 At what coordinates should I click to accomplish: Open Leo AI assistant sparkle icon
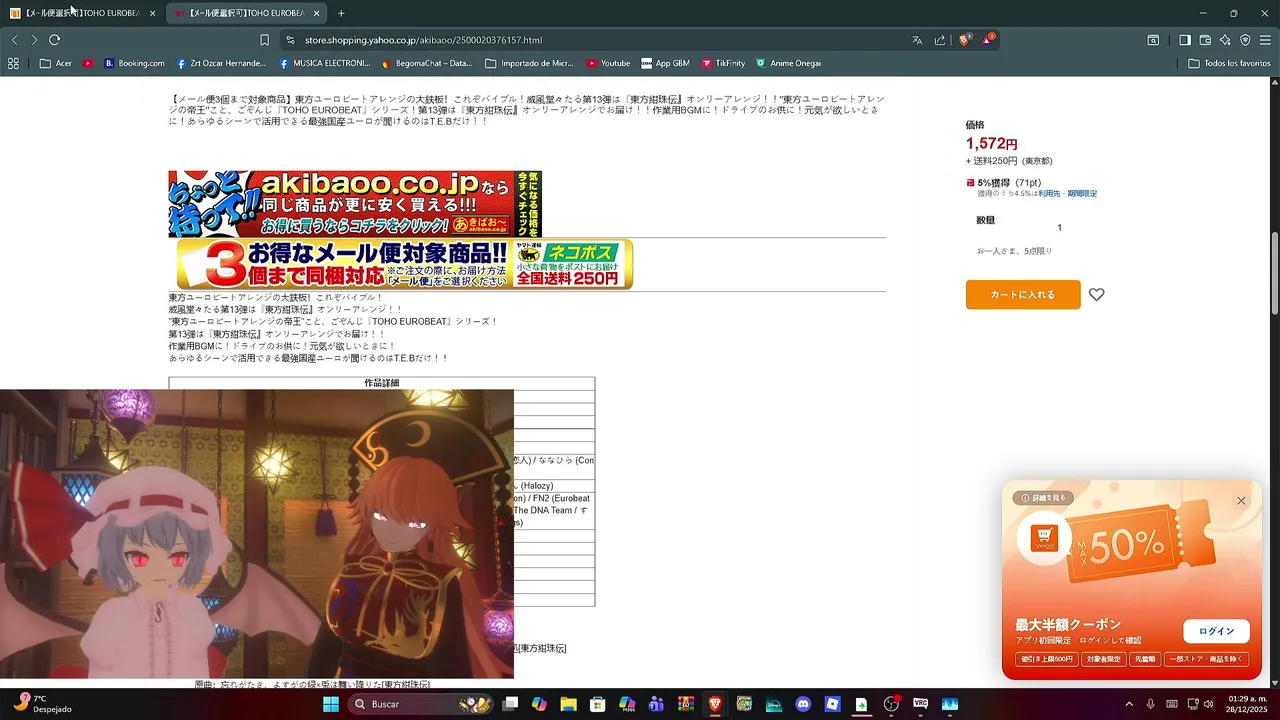1225,40
